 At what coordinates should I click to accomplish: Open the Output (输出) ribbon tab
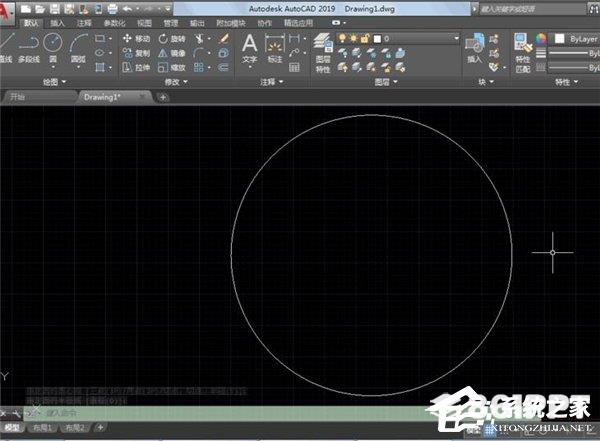point(197,23)
